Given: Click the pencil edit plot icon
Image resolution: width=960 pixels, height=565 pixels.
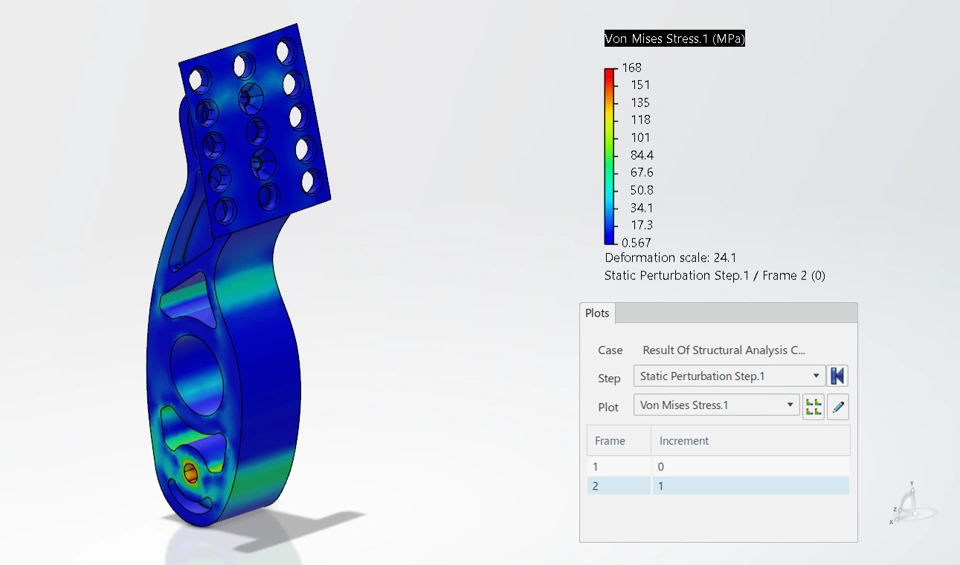Looking at the screenshot, I should [838, 406].
